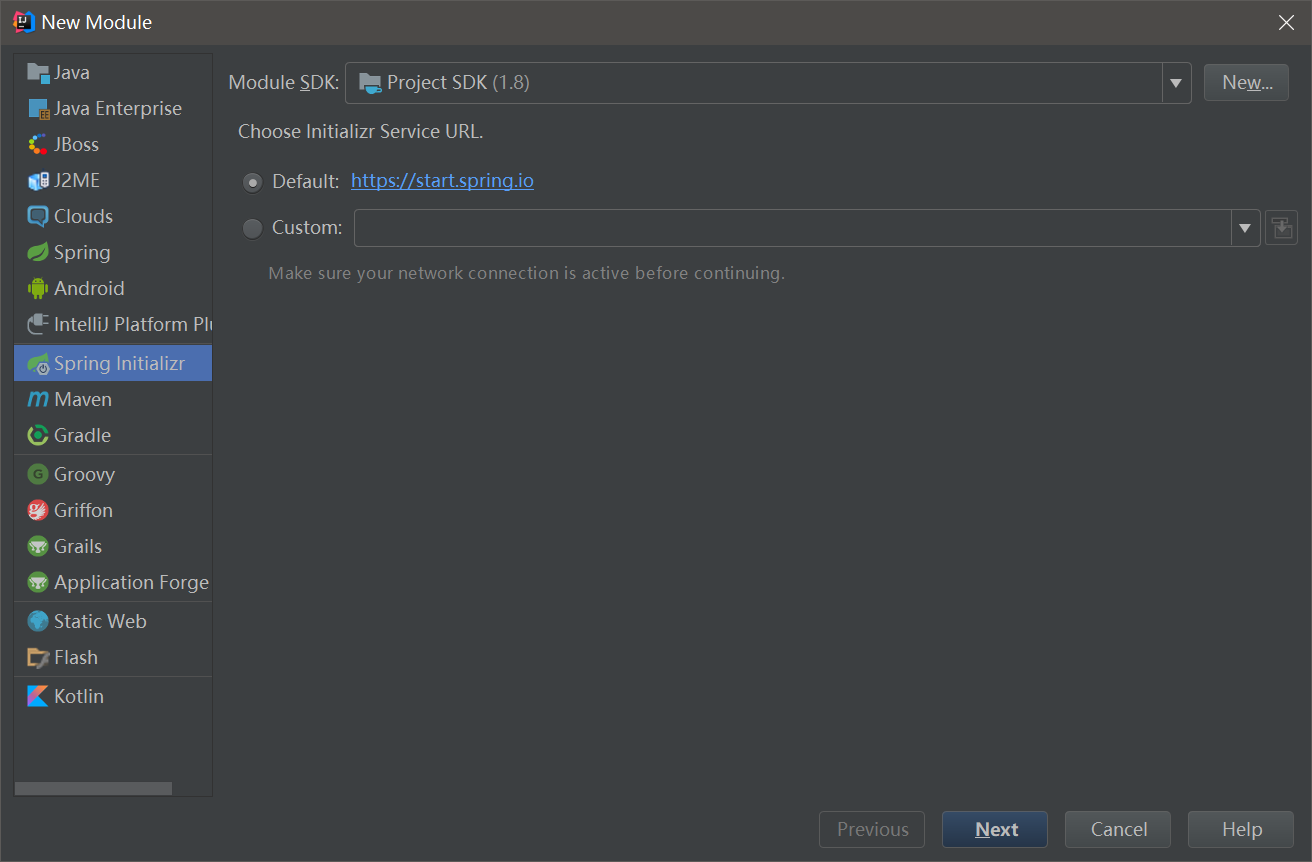This screenshot has width=1312, height=862.
Task: Choose the Flash folder icon
Action: (38, 658)
